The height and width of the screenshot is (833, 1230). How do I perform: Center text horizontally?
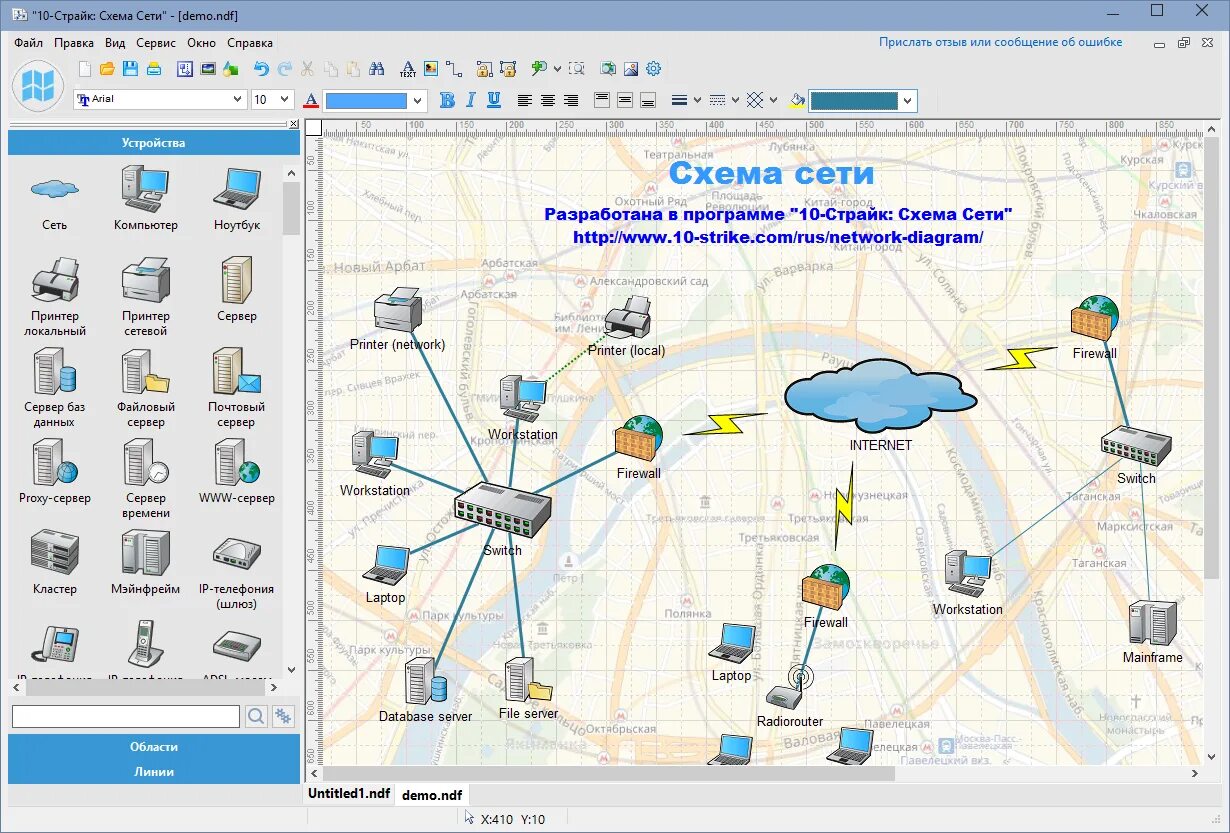click(x=548, y=100)
